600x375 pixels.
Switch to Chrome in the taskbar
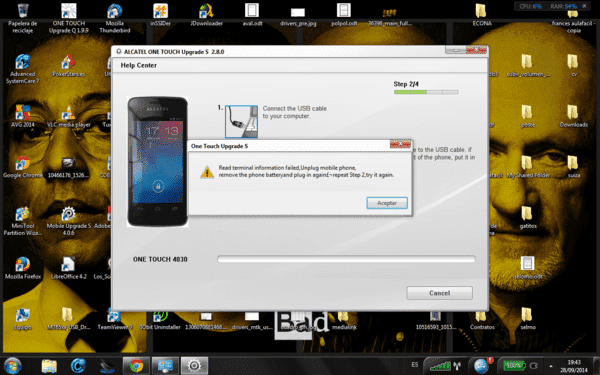[136, 366]
